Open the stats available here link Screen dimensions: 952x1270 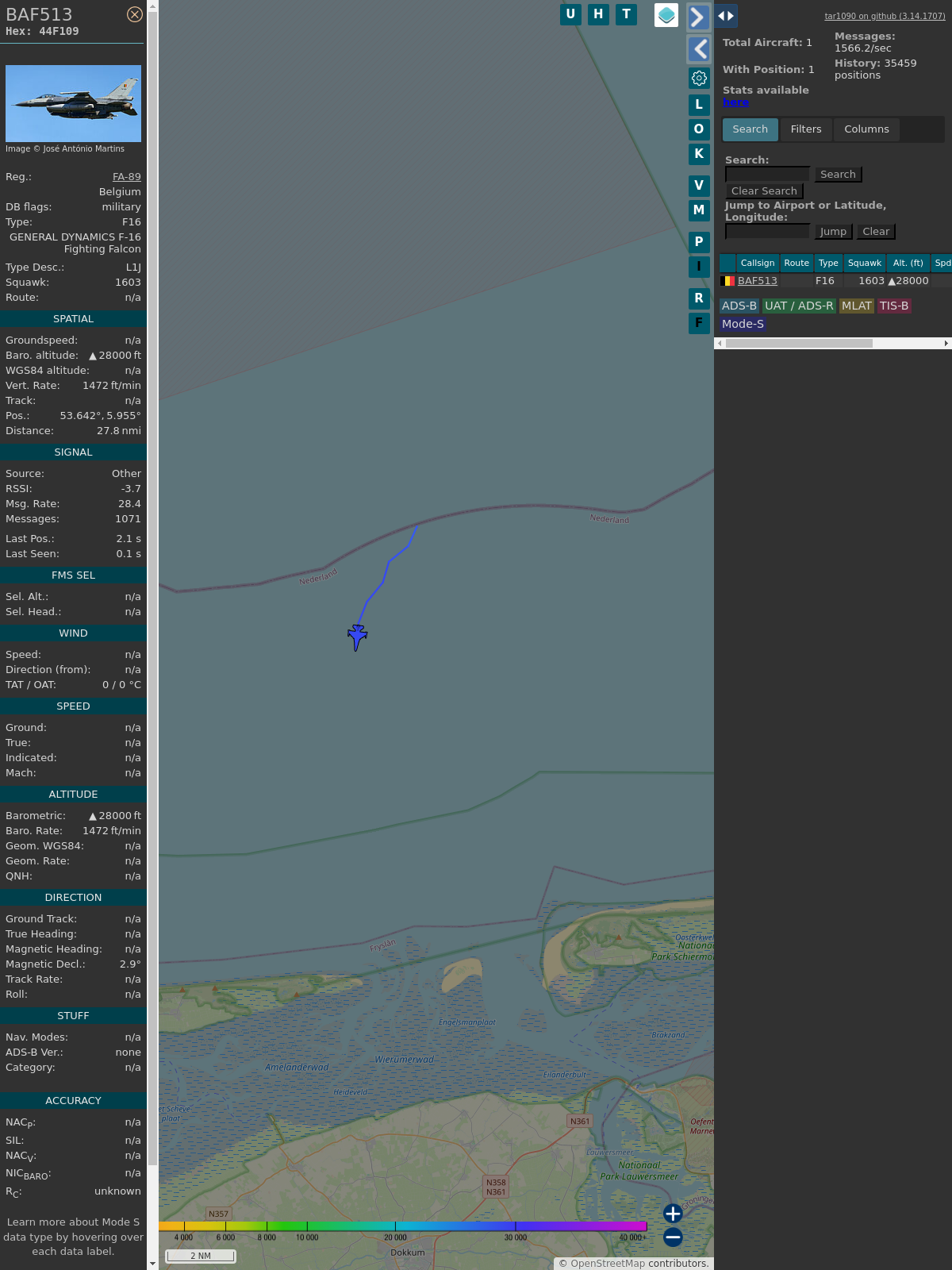pos(735,102)
